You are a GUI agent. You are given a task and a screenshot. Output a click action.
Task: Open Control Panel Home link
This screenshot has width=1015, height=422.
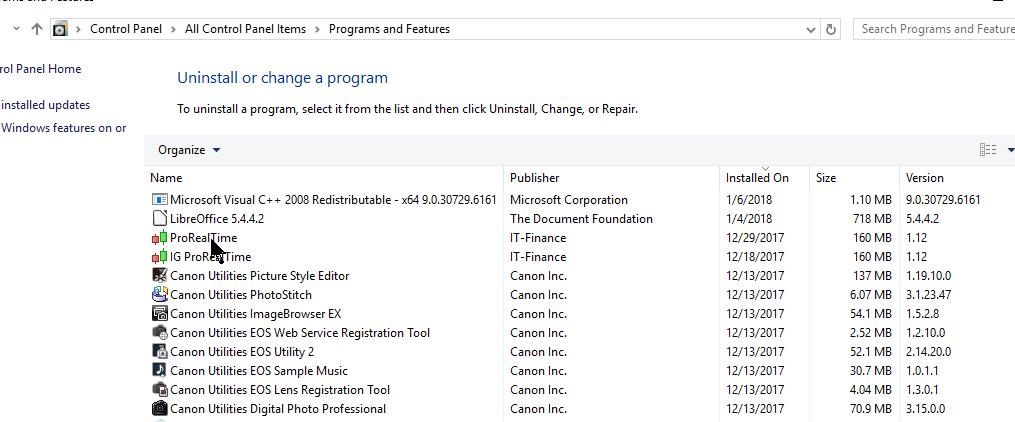pyautogui.click(x=40, y=69)
